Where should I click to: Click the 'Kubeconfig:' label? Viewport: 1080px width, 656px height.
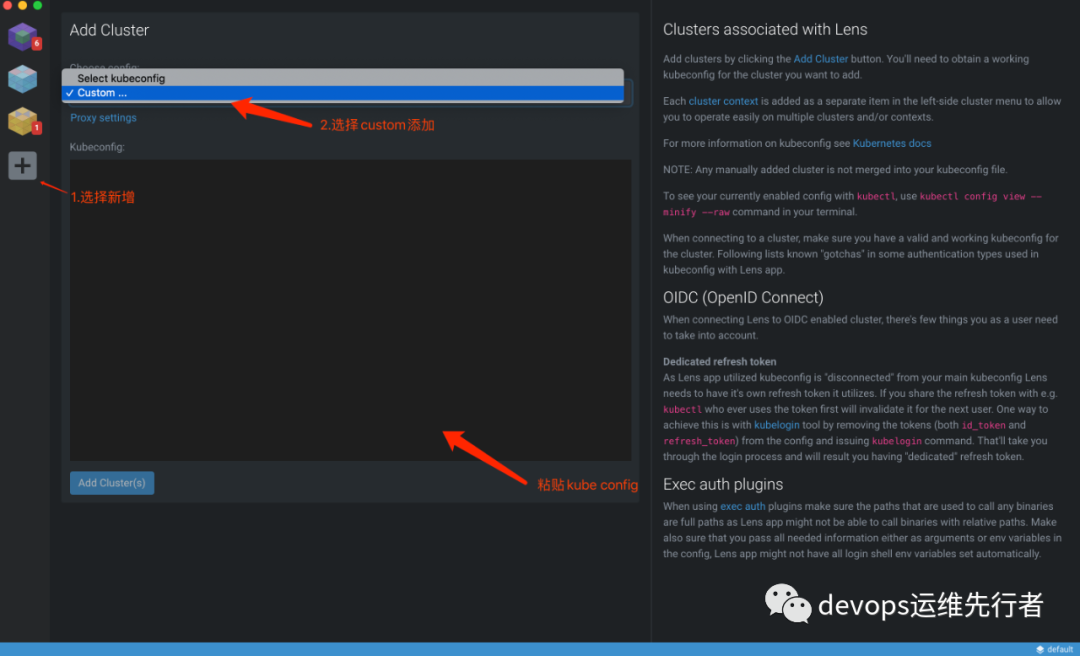[x=97, y=147]
